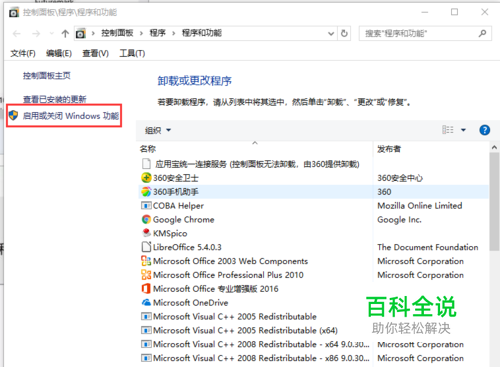Click the scrollbar up arrow of the list
Screen dimensions: 500x367
494,147
